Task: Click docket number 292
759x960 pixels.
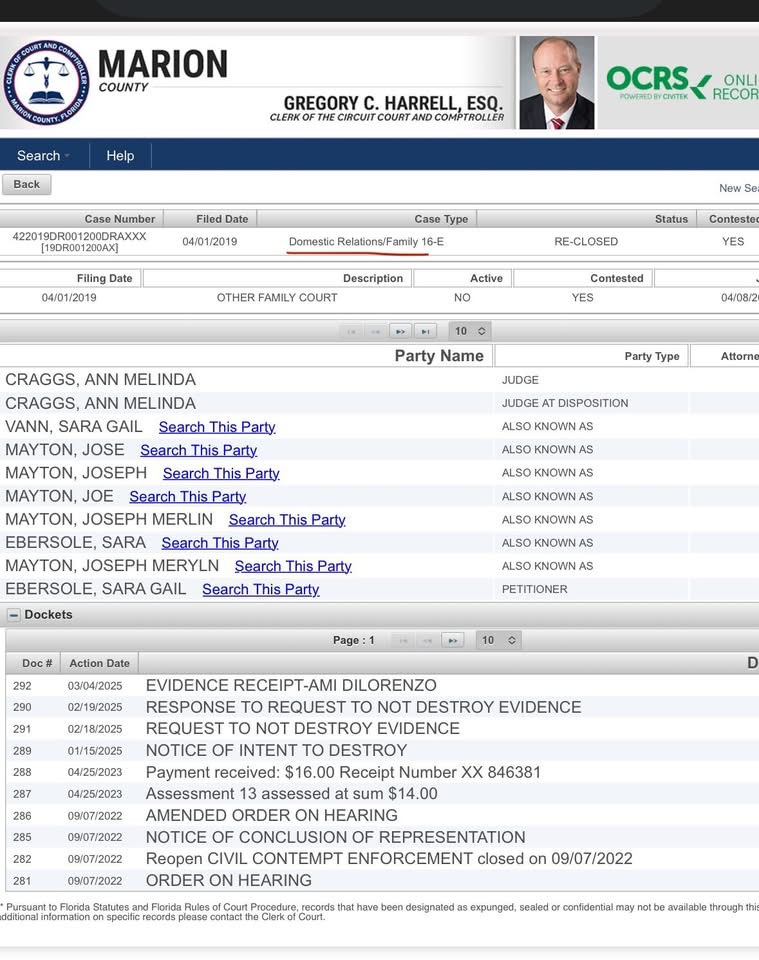Action: pos(22,686)
